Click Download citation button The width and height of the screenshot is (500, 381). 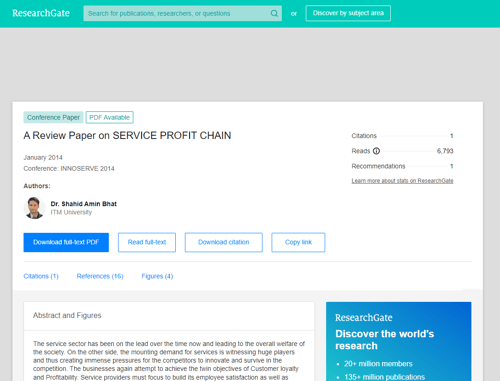(224, 242)
